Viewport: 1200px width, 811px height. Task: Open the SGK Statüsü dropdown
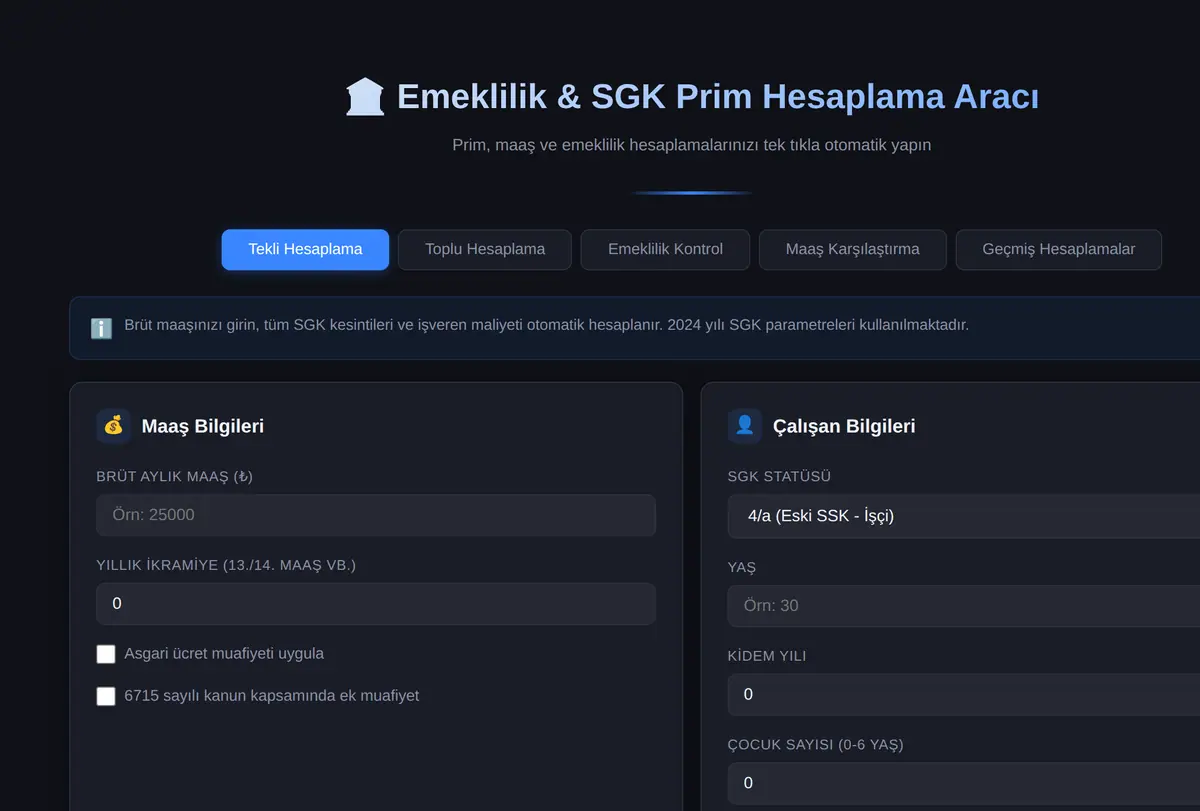(x=964, y=516)
